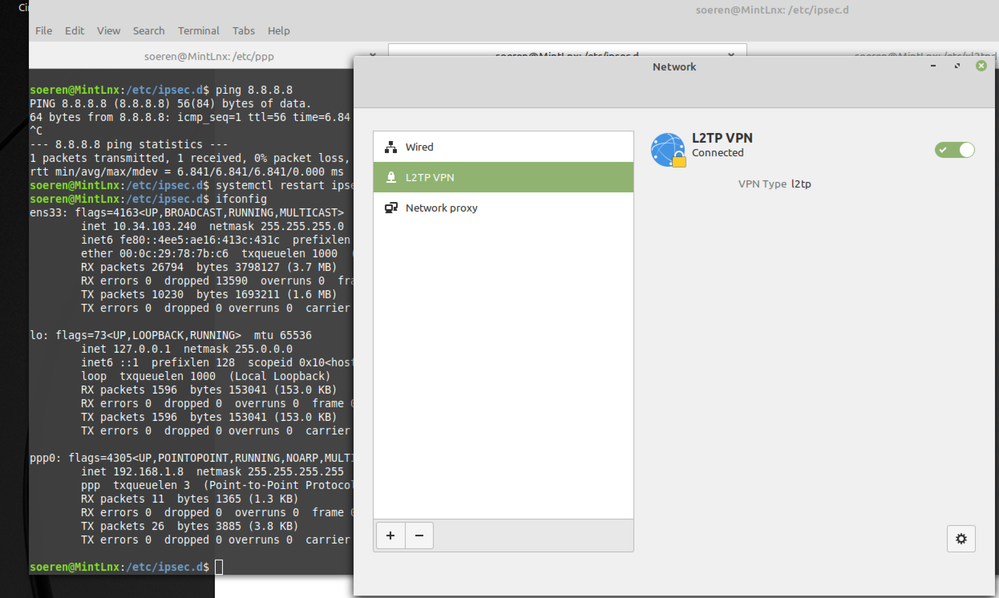999x598 pixels.
Task: Open the View menu
Action: [x=109, y=31]
